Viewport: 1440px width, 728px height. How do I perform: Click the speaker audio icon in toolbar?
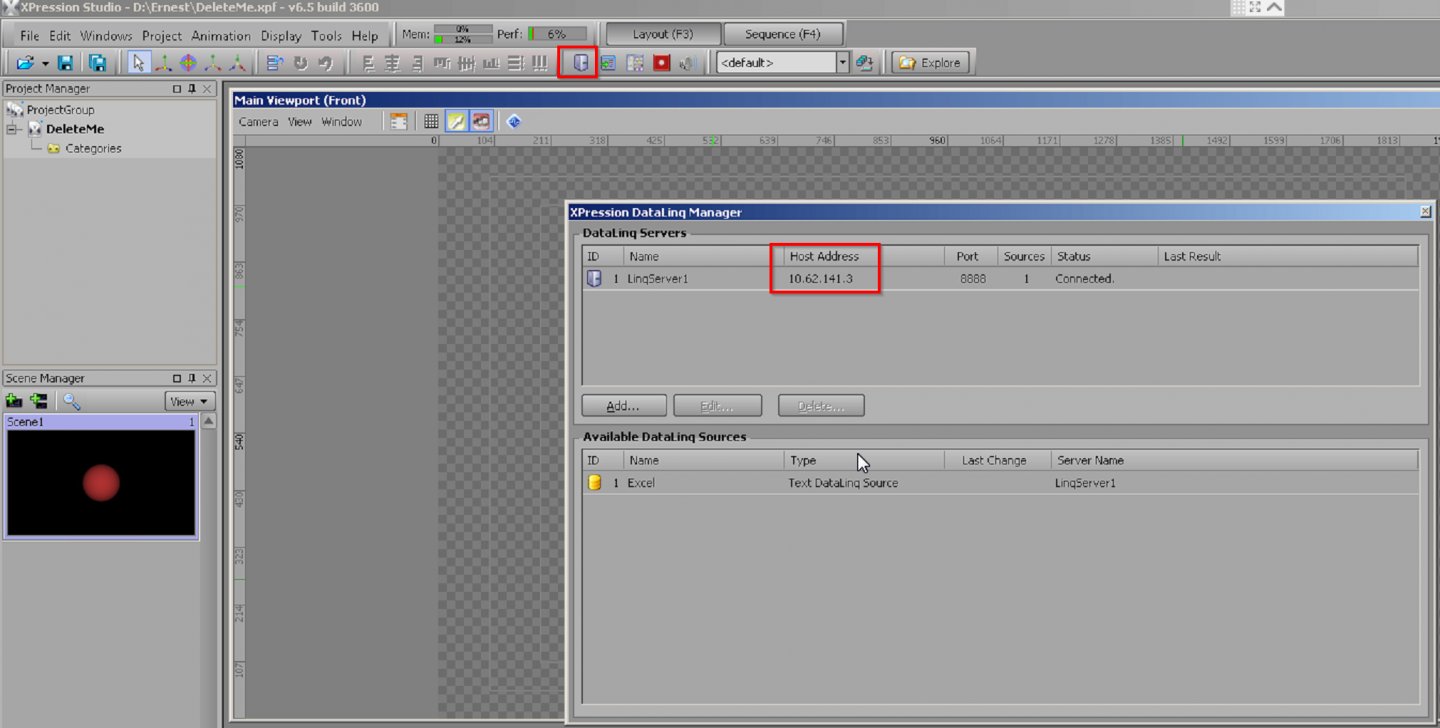coord(687,63)
